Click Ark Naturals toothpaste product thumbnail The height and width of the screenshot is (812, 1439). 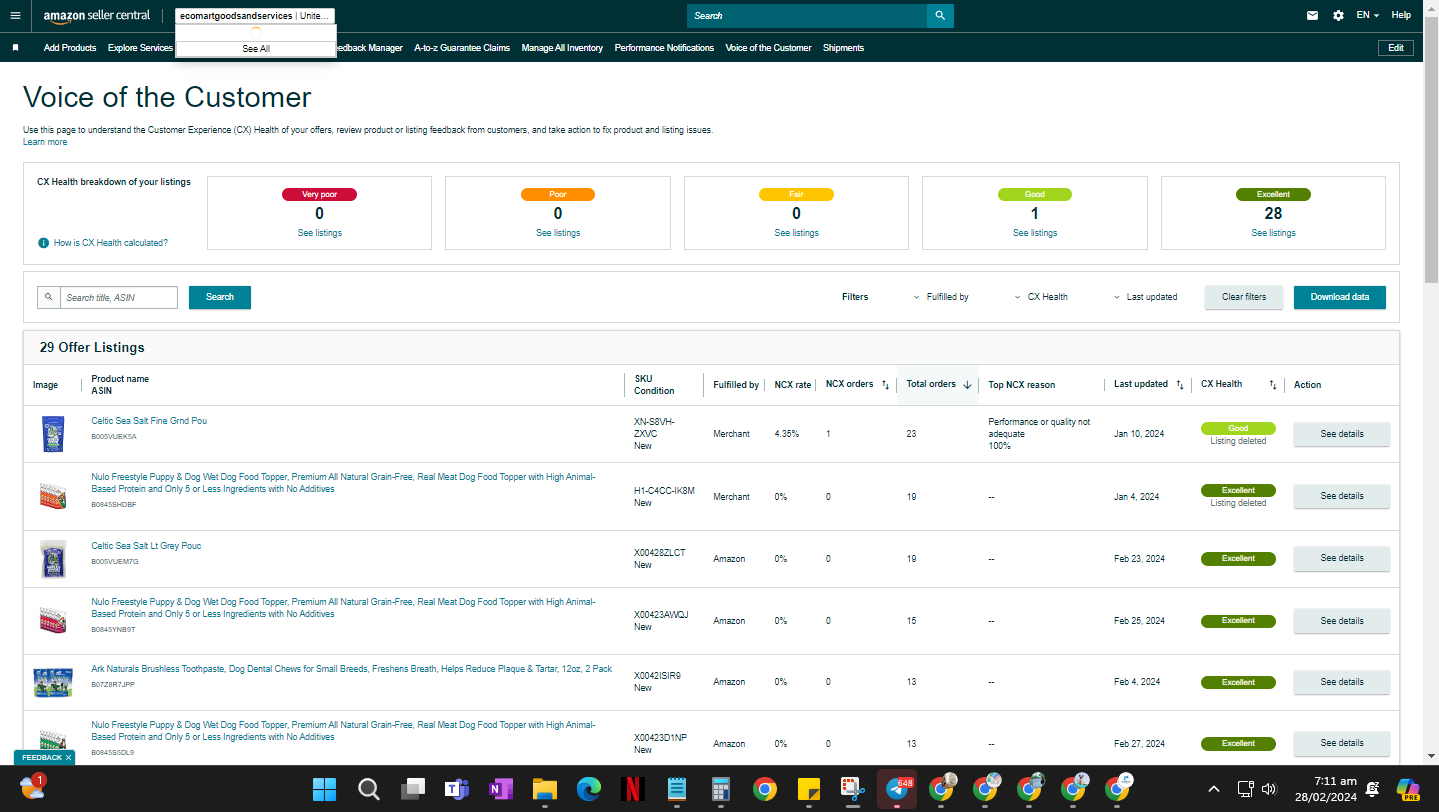coord(52,682)
